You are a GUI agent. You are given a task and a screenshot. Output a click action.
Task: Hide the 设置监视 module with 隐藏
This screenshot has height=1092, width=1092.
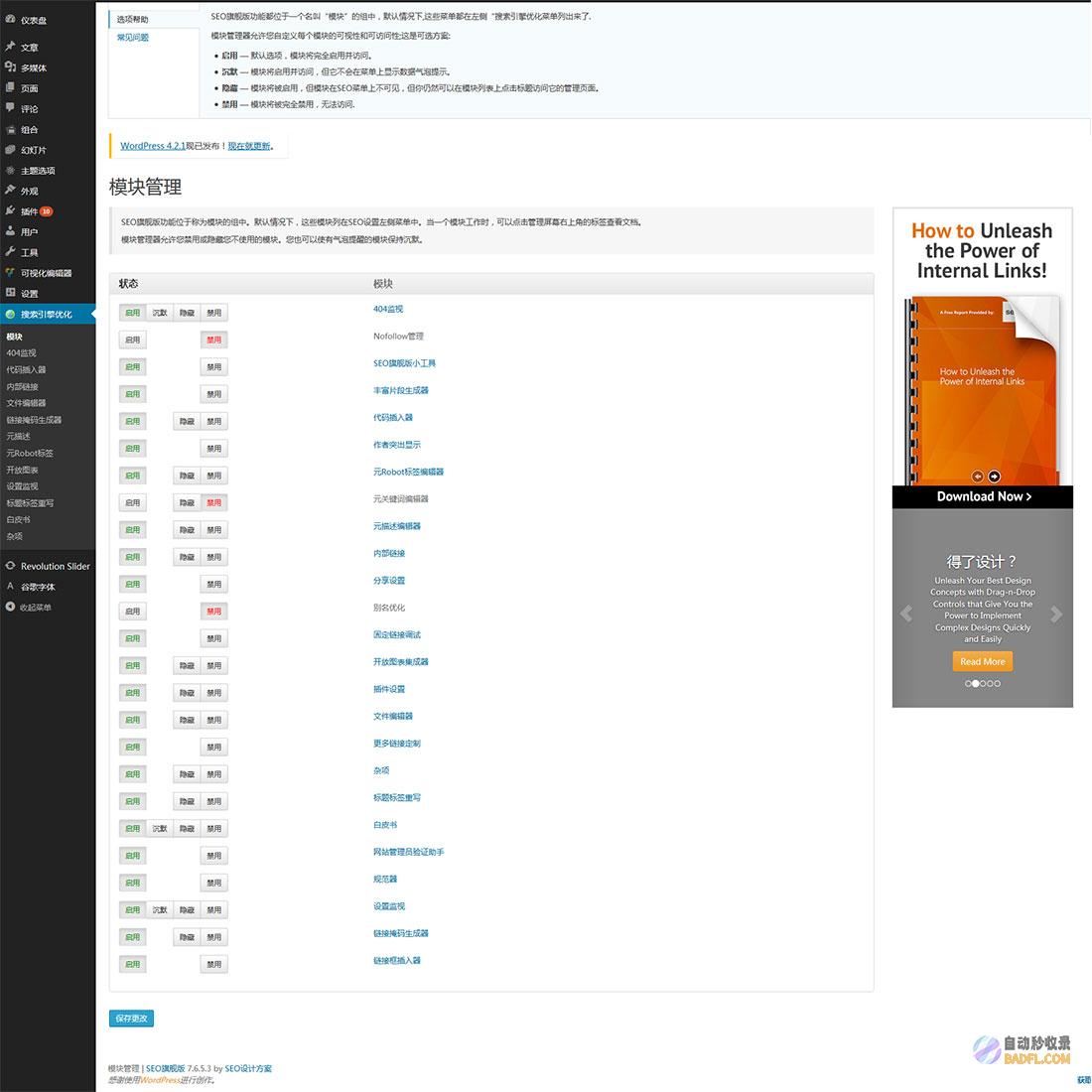(x=187, y=910)
